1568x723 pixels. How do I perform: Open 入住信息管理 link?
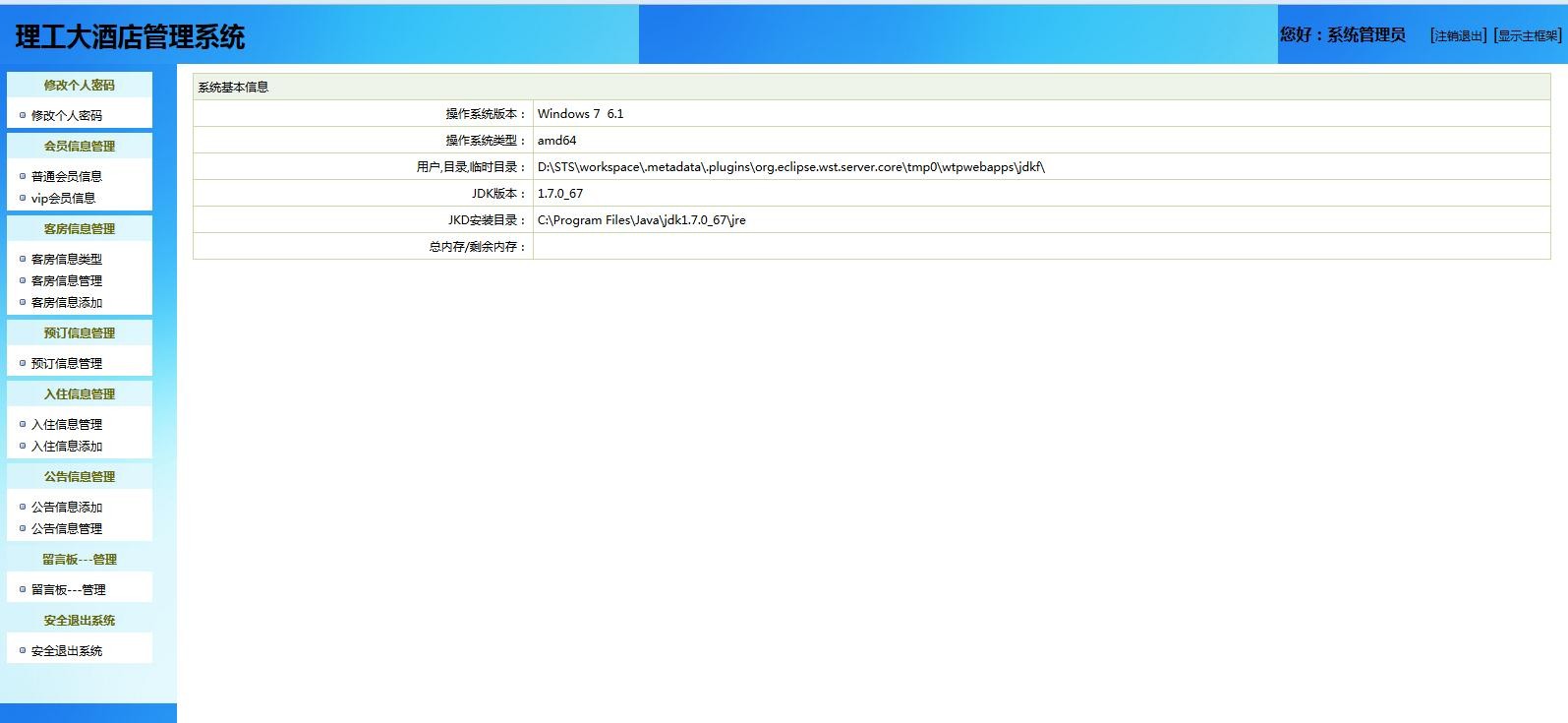click(67, 424)
